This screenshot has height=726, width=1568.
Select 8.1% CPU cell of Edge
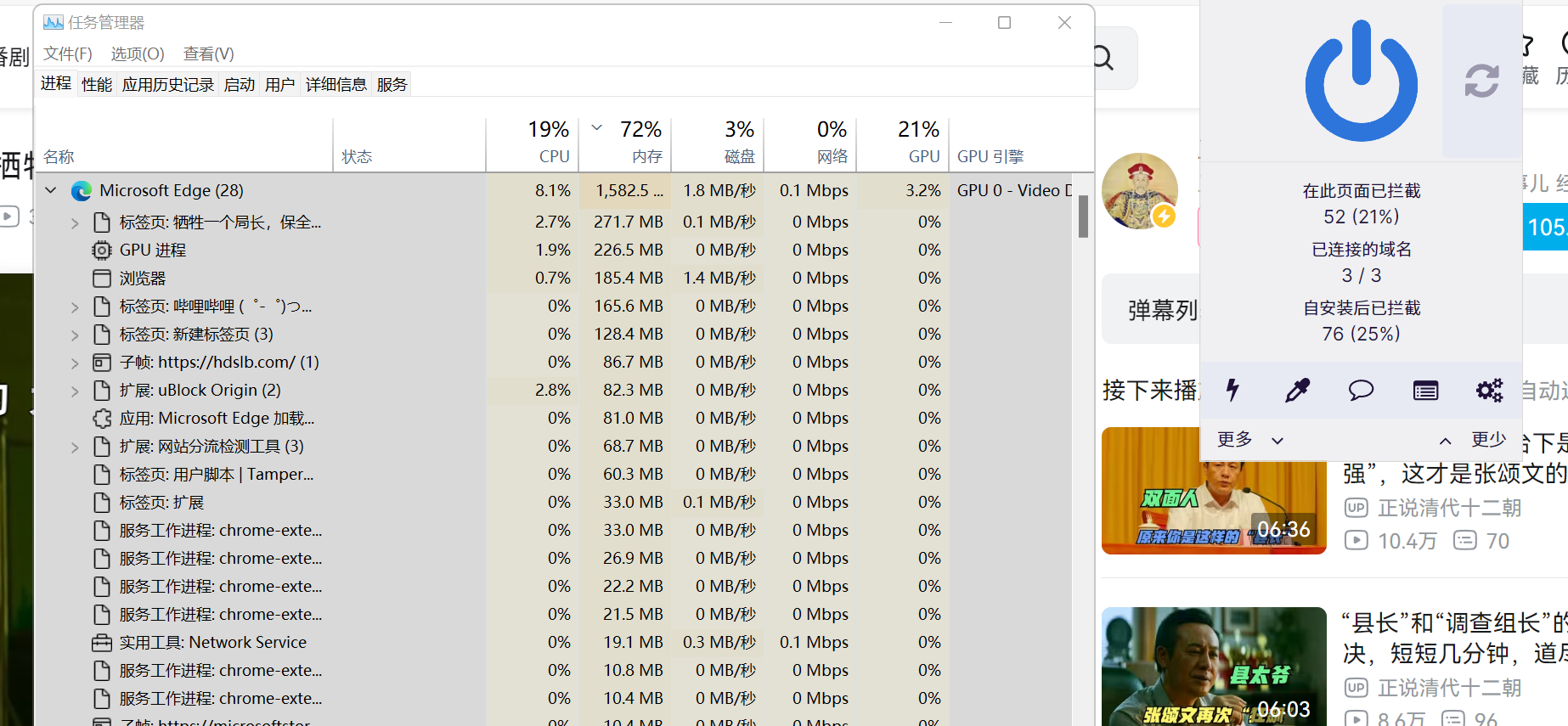pos(533,190)
